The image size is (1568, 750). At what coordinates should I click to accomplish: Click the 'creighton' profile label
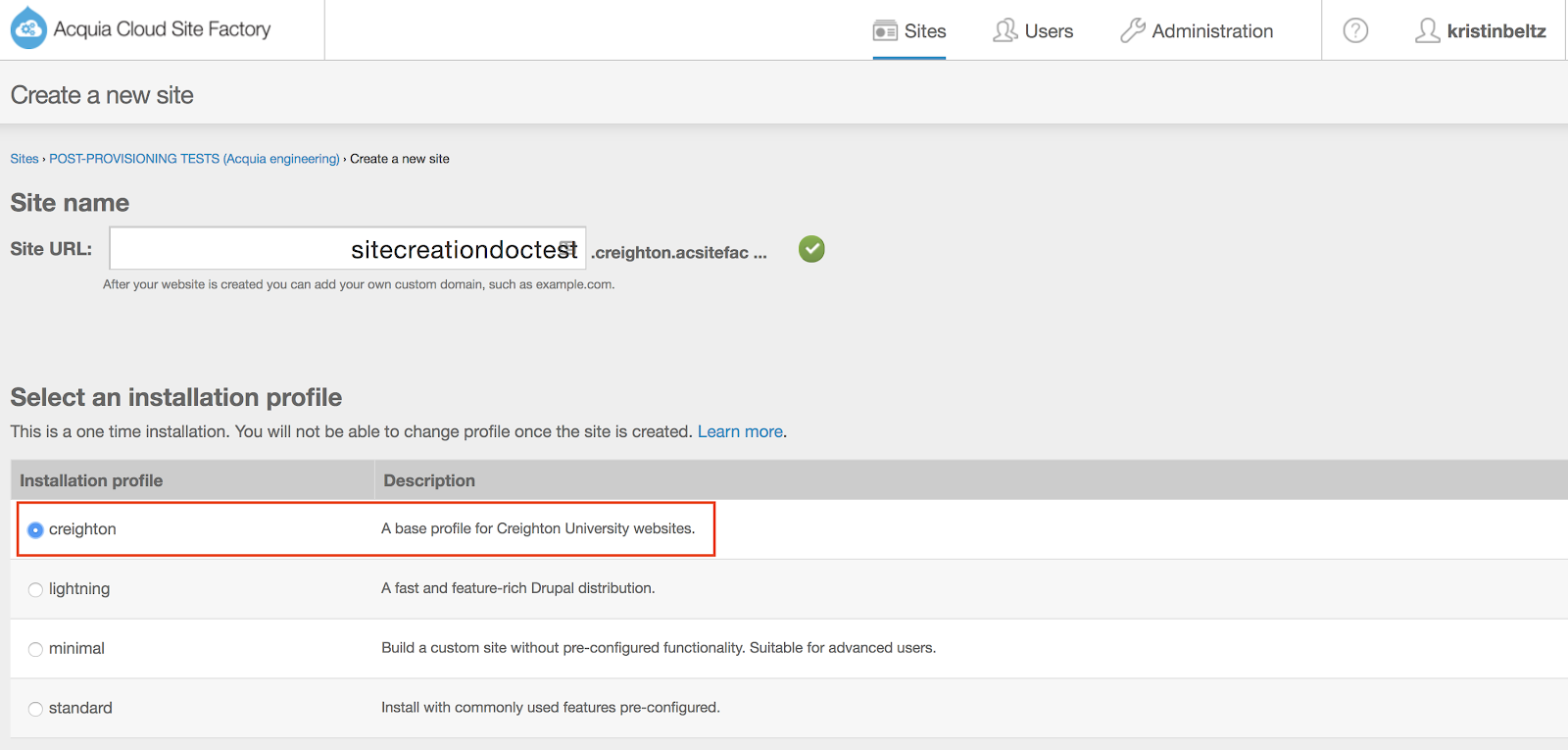(x=82, y=529)
